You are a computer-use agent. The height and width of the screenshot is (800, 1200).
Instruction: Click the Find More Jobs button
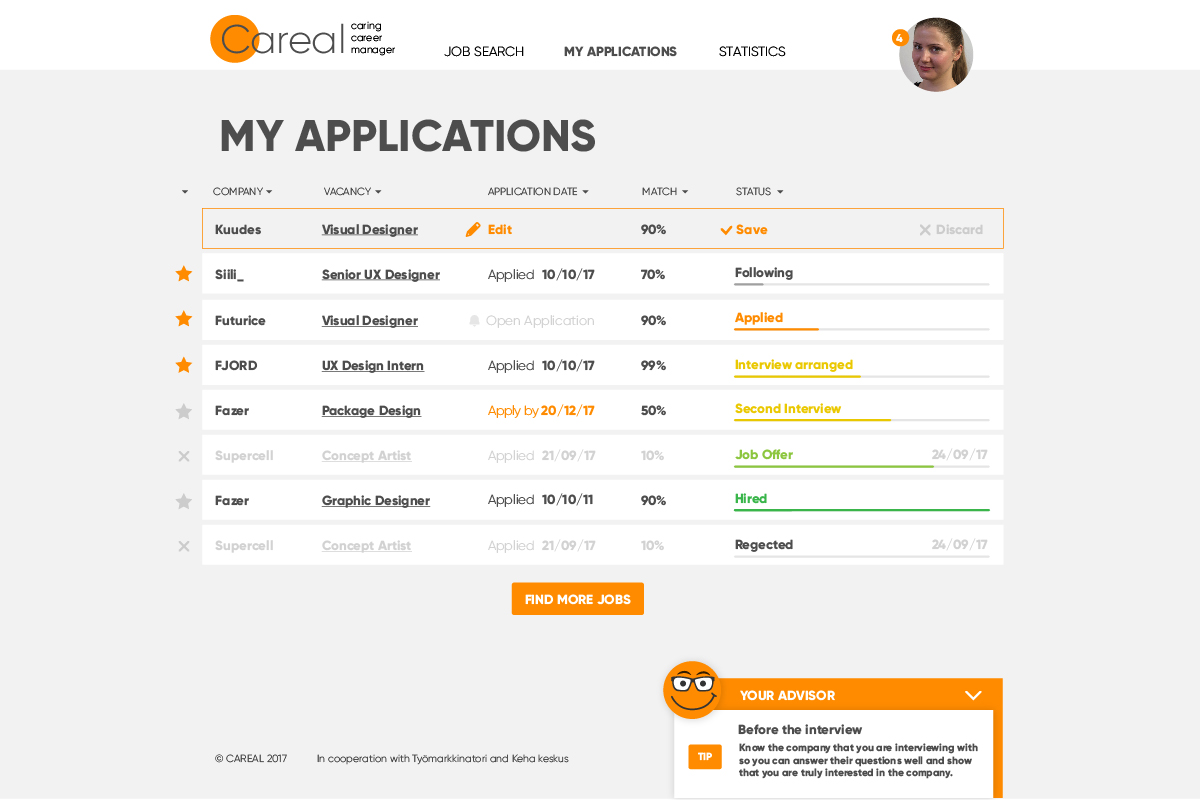coord(578,599)
